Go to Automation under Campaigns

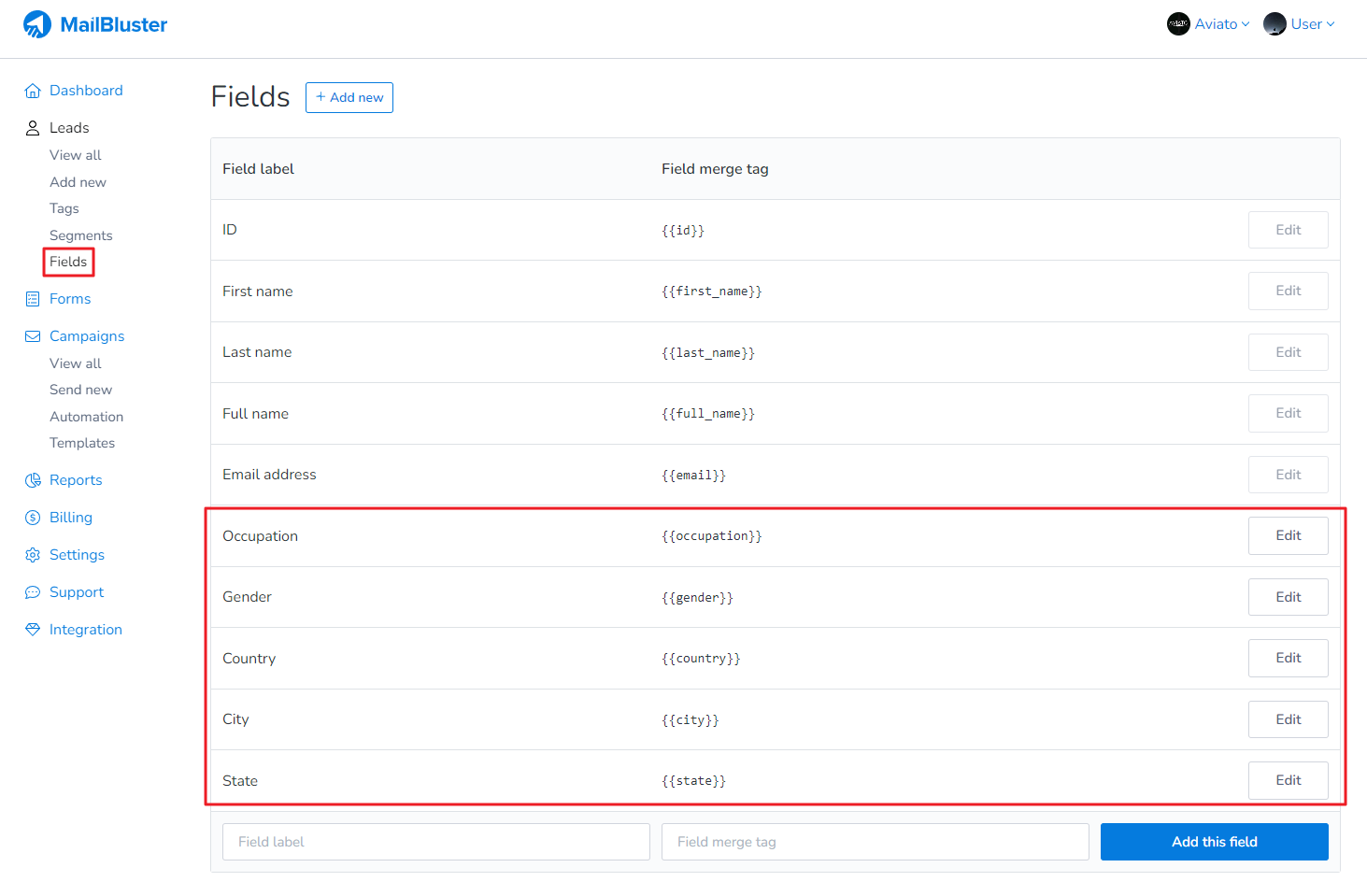tap(86, 417)
